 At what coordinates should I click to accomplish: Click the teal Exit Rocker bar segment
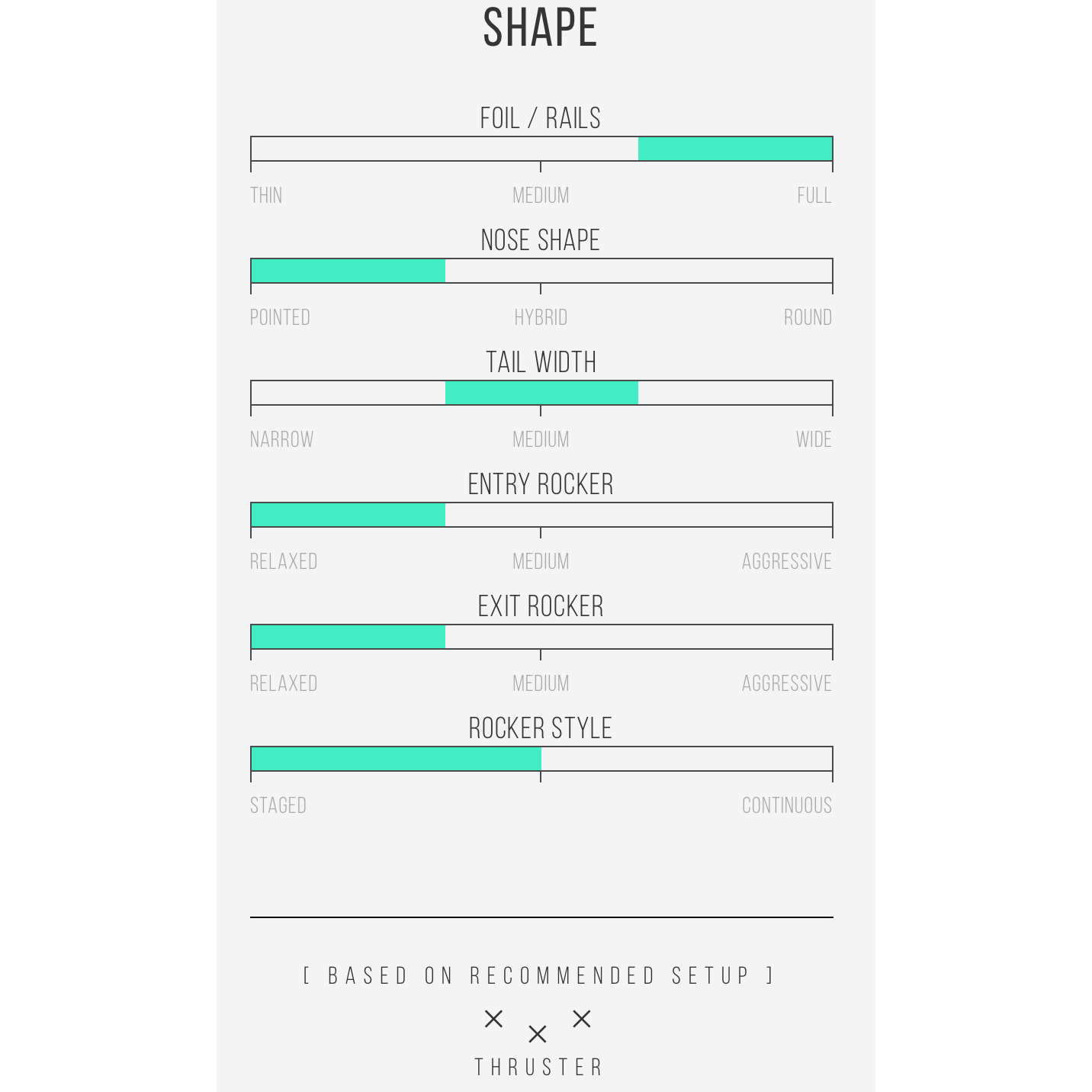(x=348, y=637)
